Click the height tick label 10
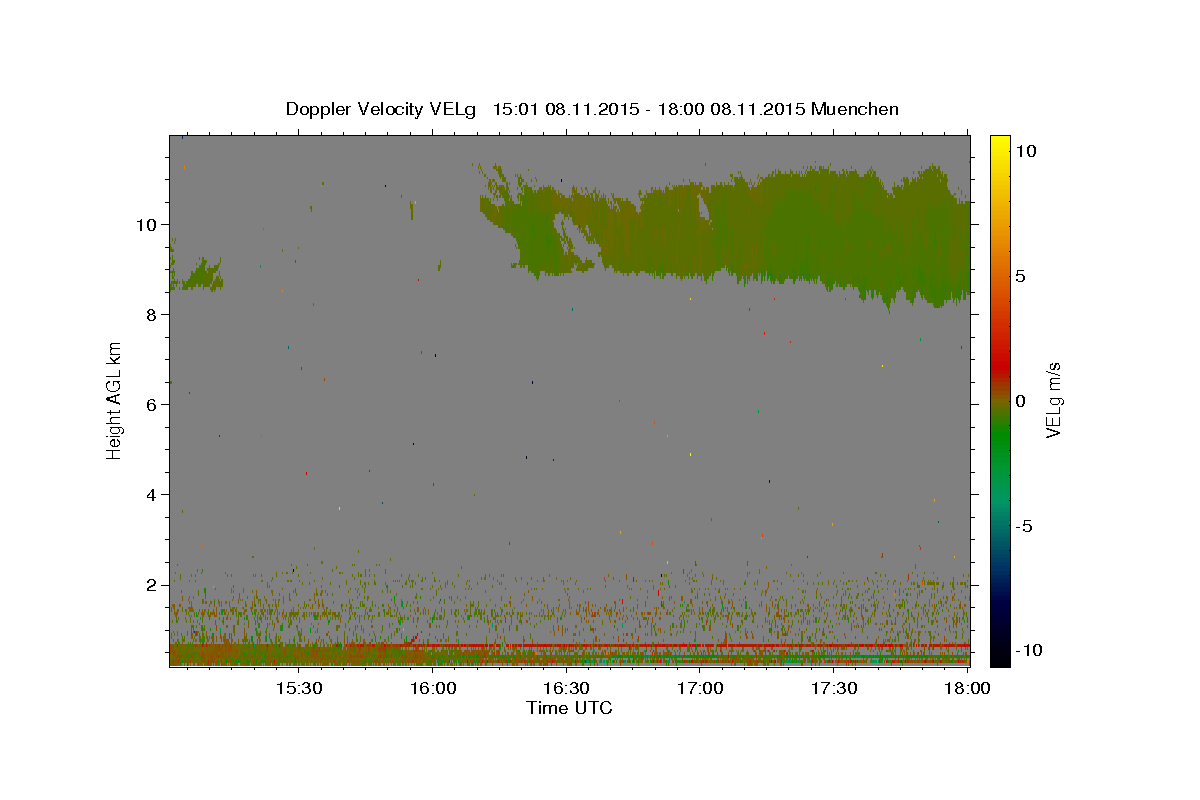Viewport: 1200px width, 800px height. 148,225
